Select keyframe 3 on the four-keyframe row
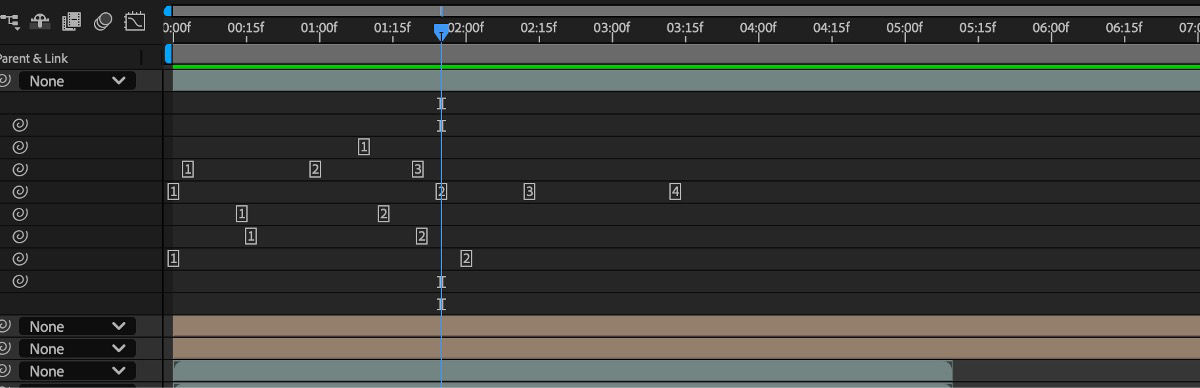Screen dimensions: 1200x388 click(x=529, y=191)
